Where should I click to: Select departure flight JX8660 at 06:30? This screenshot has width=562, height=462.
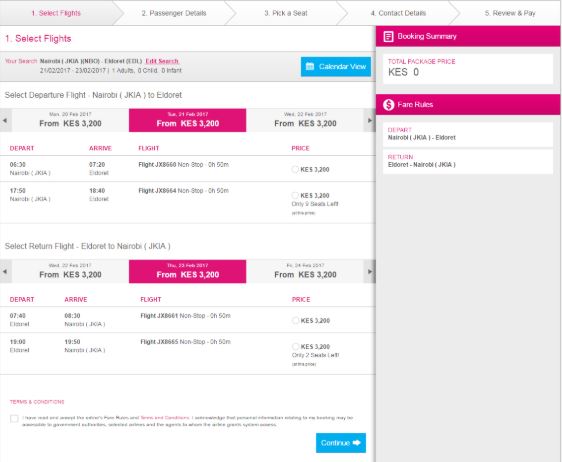click(x=295, y=169)
